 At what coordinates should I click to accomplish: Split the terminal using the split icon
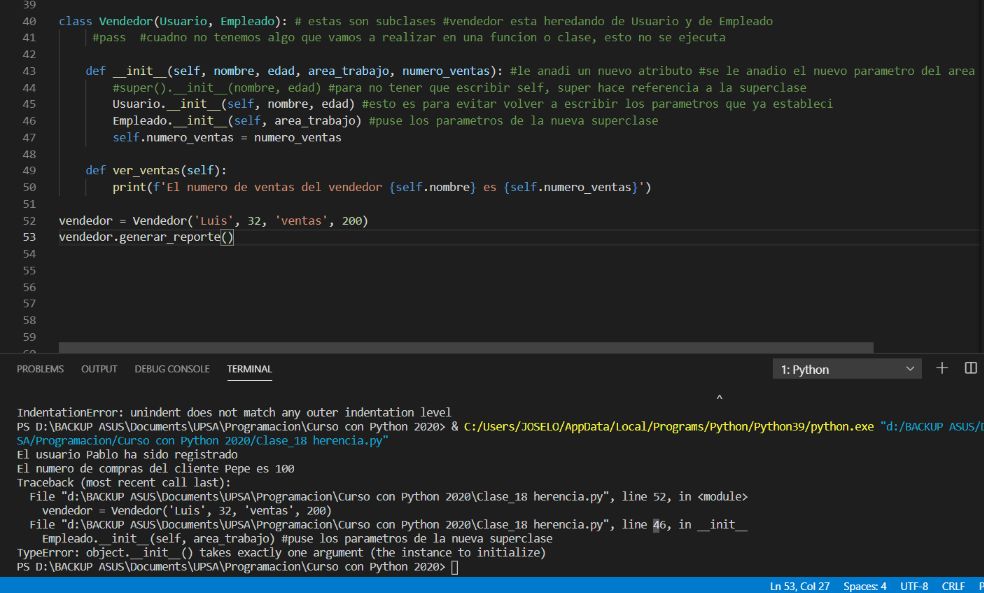click(969, 368)
